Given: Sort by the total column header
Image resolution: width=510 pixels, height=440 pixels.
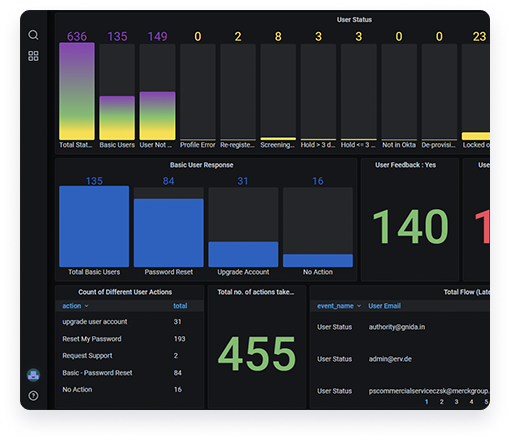Looking at the screenshot, I should click(x=180, y=306).
